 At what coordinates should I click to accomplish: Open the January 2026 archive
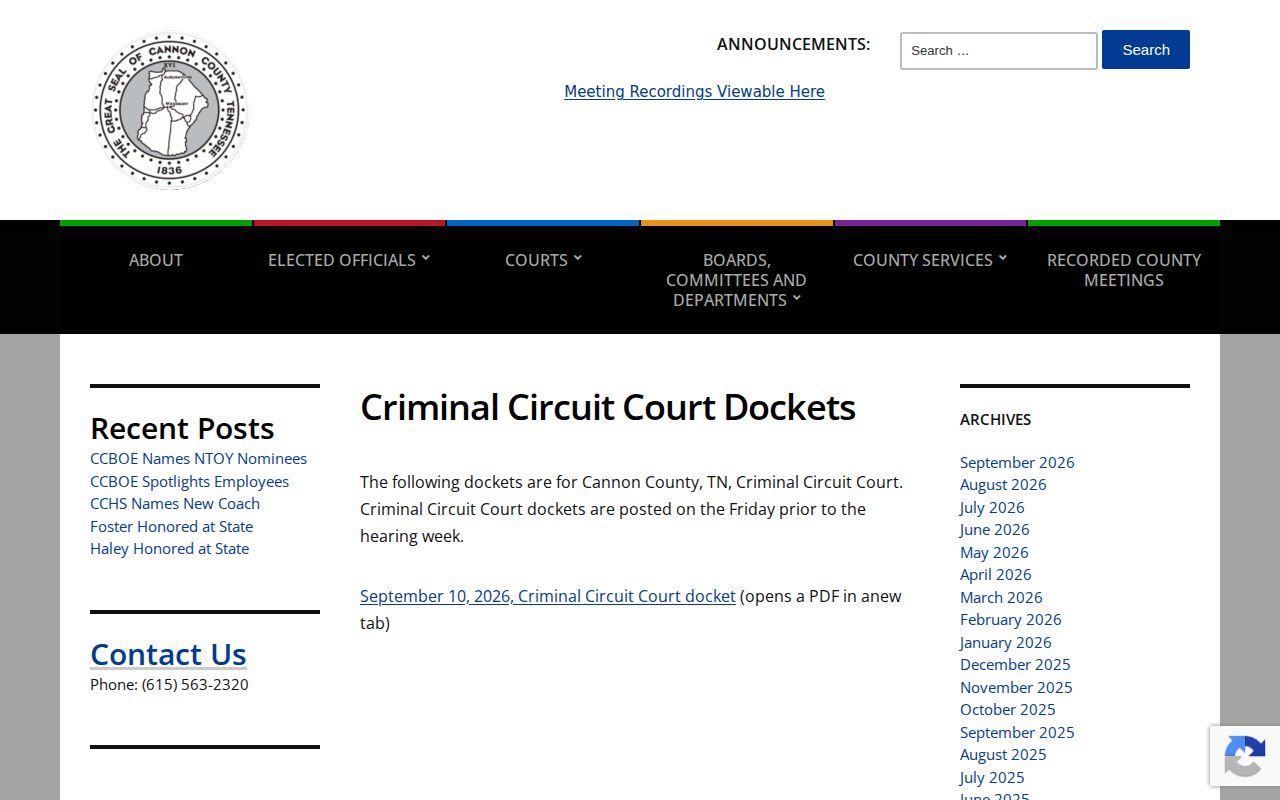[1005, 642]
